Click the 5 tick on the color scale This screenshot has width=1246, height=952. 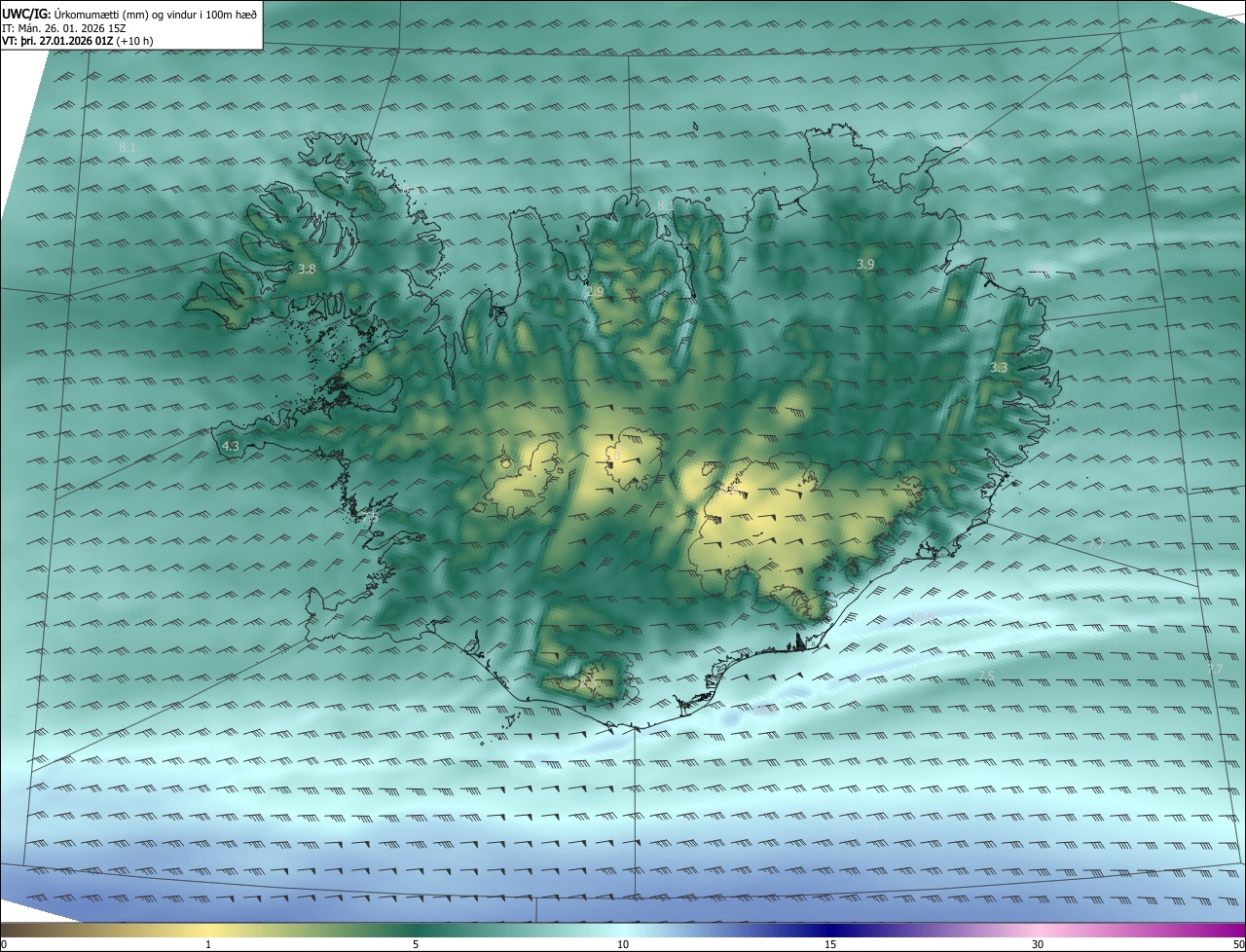416,944
